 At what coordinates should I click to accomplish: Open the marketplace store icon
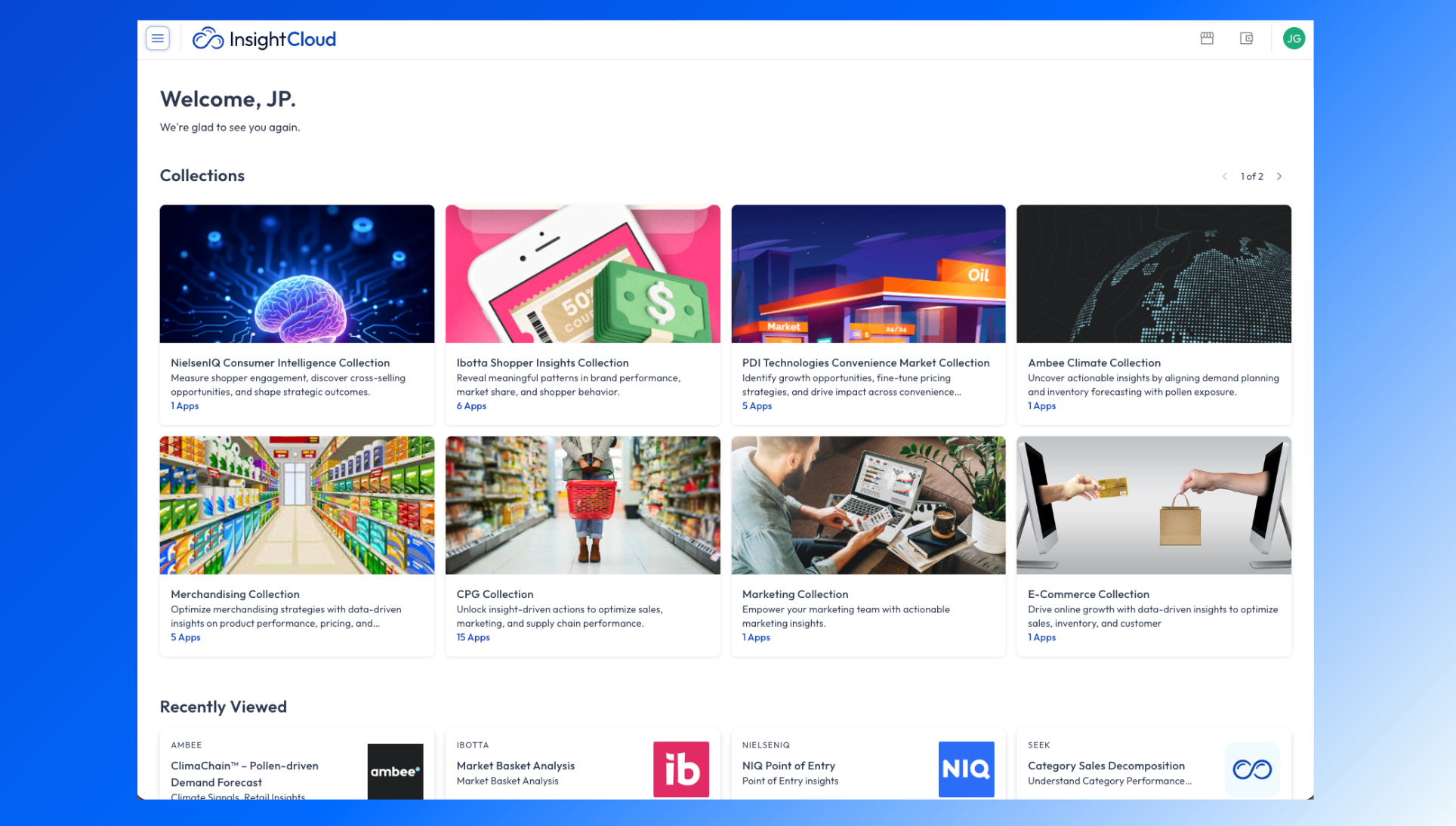[x=1207, y=39]
